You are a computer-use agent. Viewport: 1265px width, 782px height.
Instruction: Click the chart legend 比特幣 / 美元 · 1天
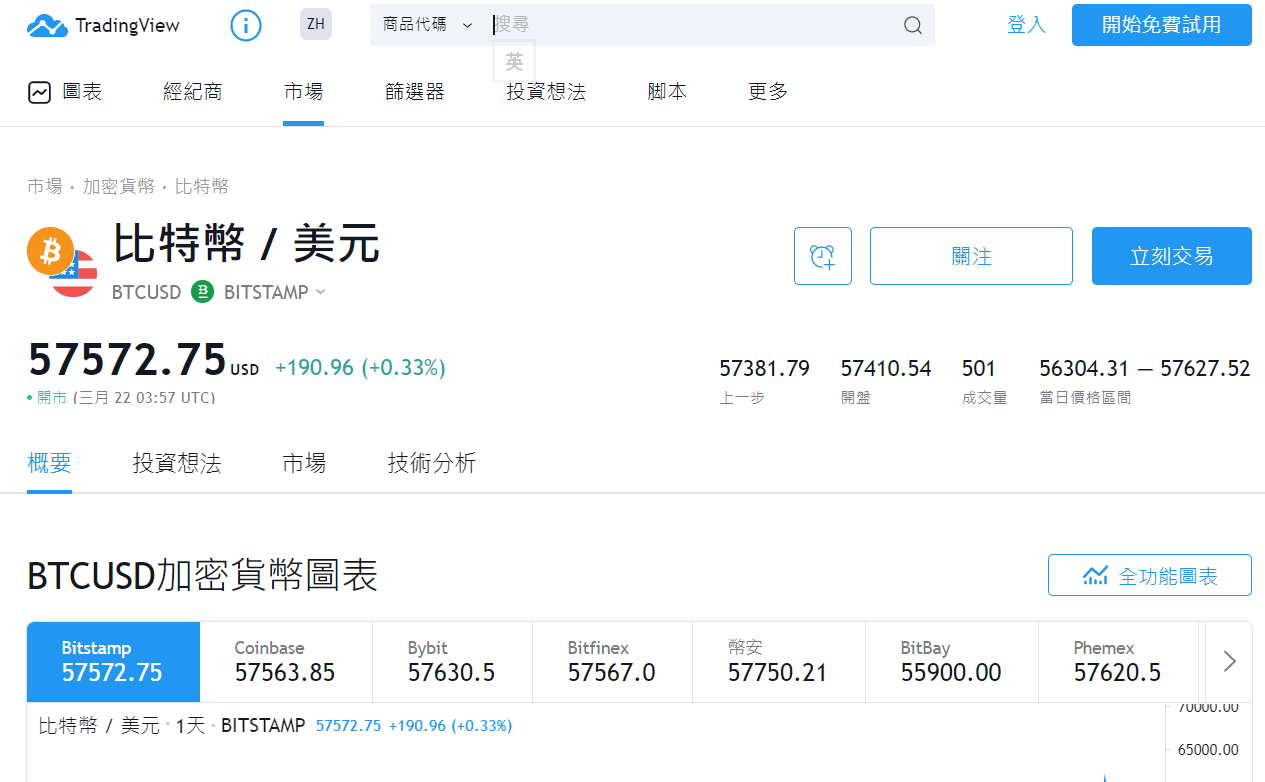[121, 726]
